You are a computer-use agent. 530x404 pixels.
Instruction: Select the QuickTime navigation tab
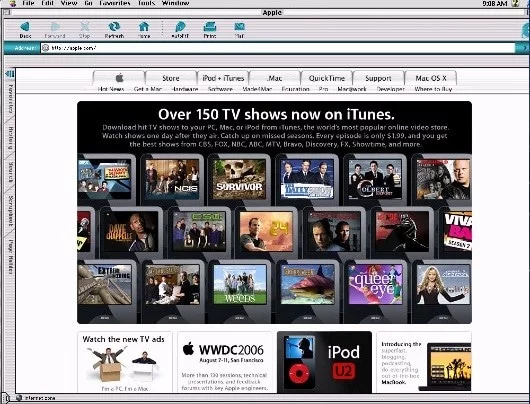(x=327, y=78)
